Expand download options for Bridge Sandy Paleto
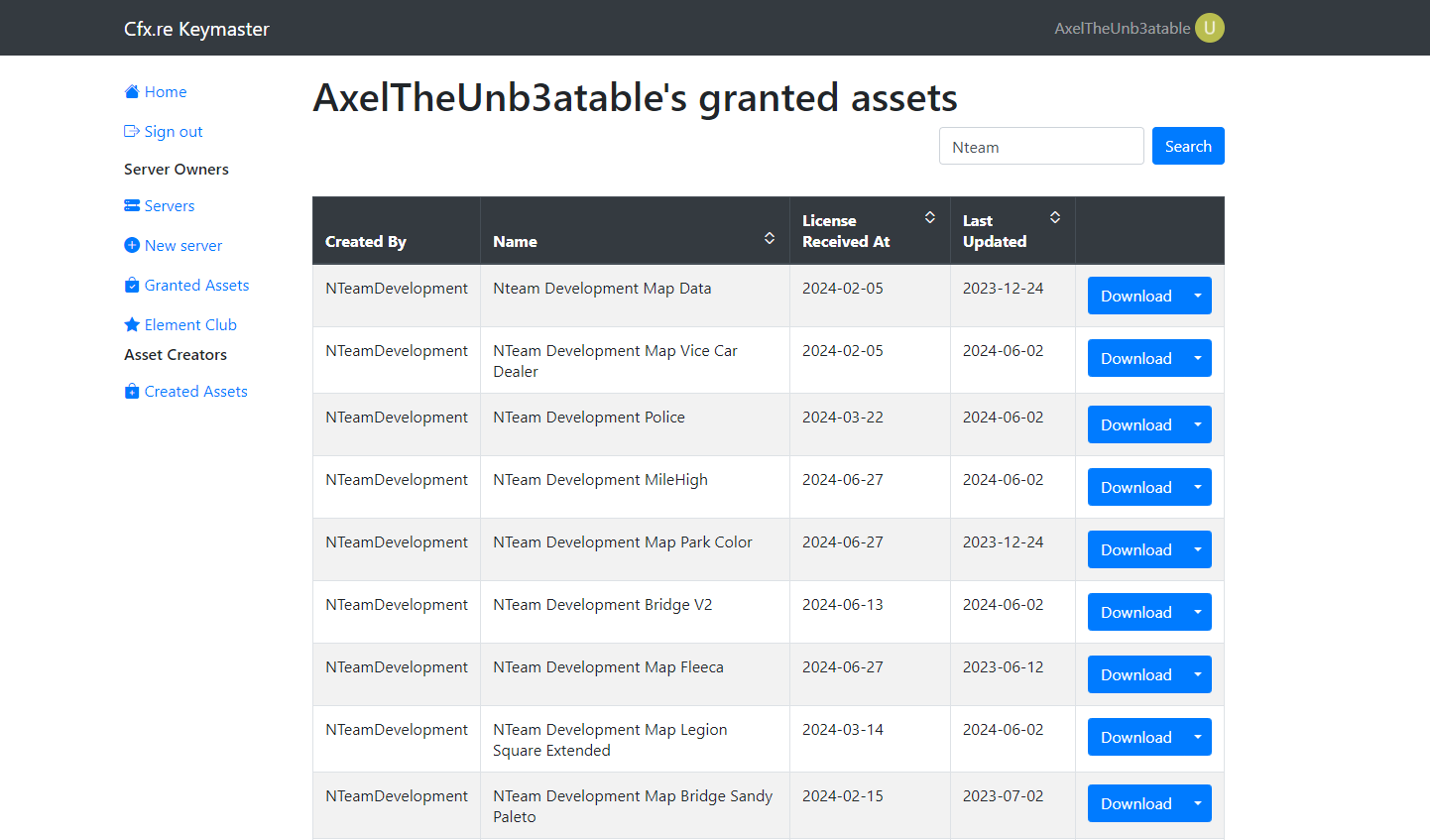1430x840 pixels. coord(1198,803)
